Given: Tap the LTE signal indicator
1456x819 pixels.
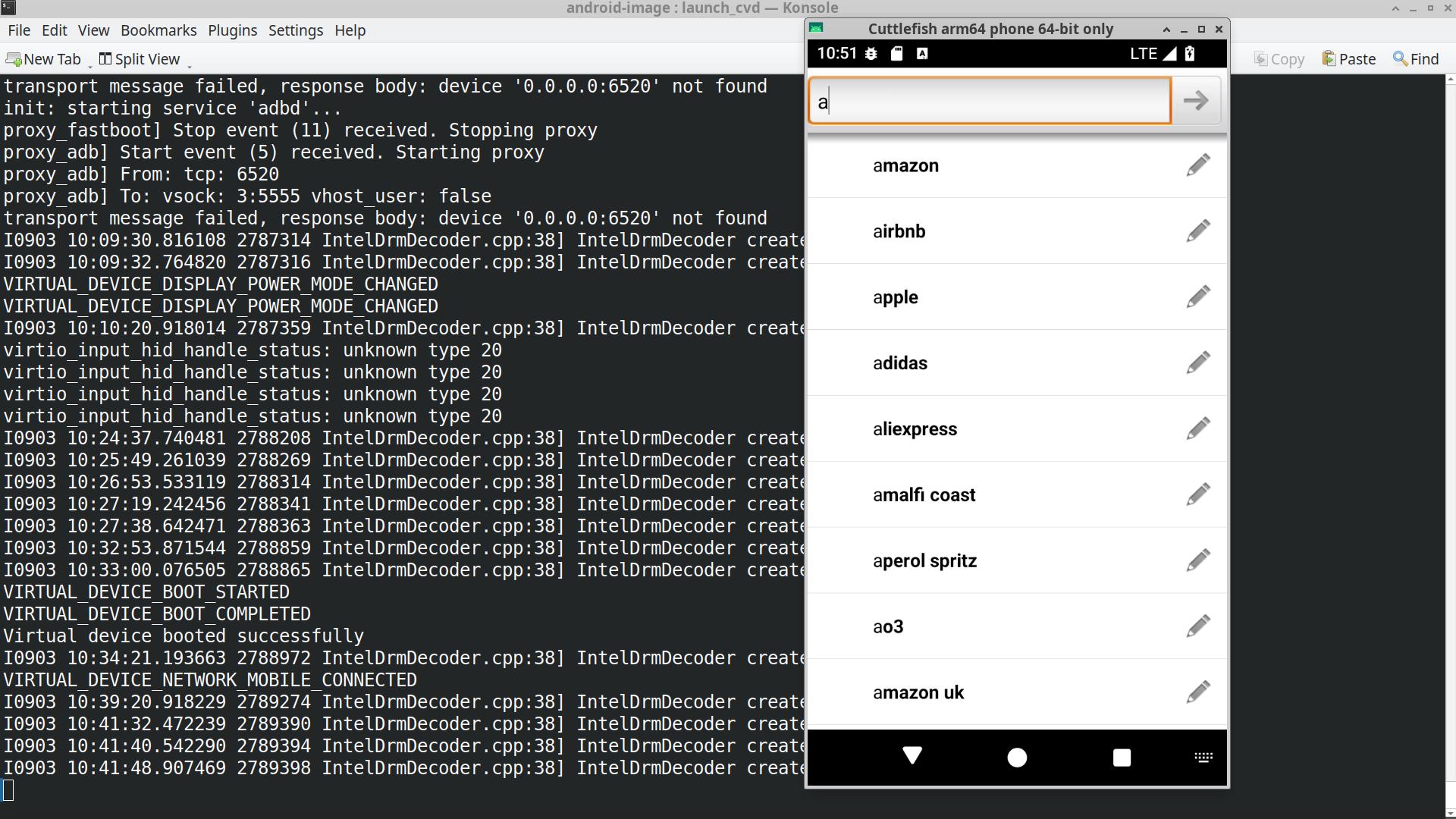Looking at the screenshot, I should pos(1153,54).
